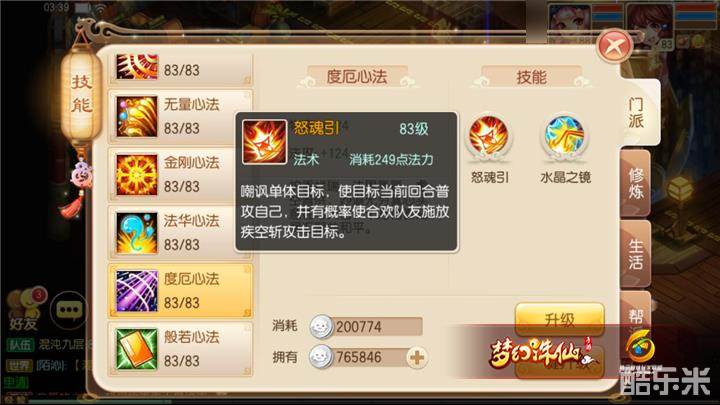Open the chat bubble icon

(x=69, y=309)
